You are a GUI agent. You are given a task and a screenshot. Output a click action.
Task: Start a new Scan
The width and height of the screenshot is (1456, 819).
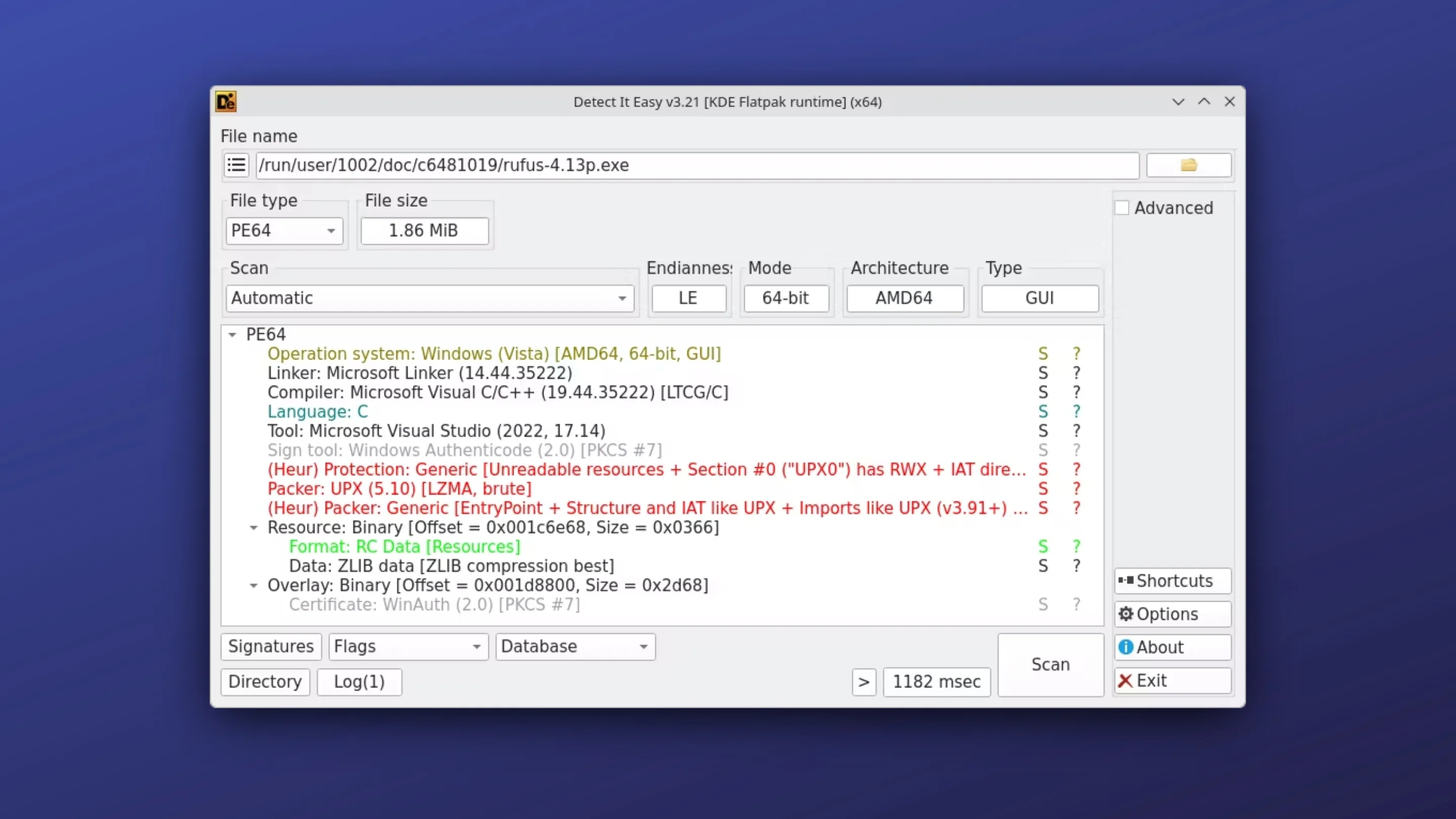coord(1050,665)
